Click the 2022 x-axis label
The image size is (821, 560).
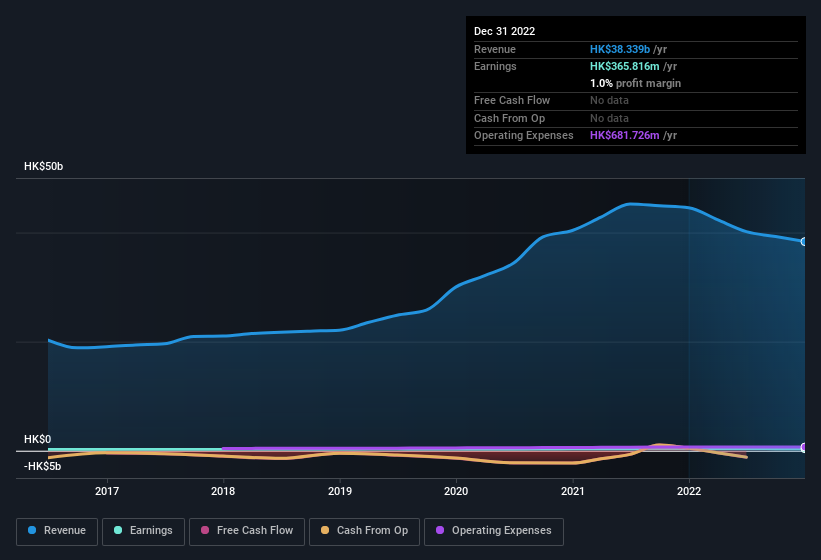[689, 491]
